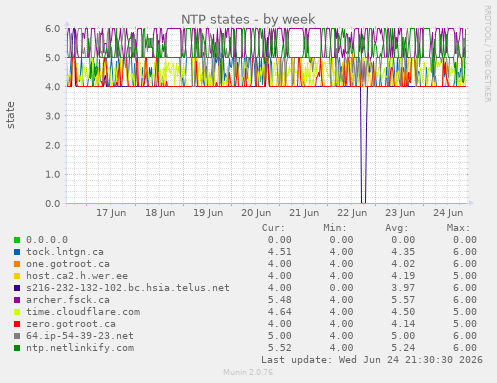
Task: Click the purple swatch for archer.fsck.ca
Action: pyautogui.click(x=17, y=300)
